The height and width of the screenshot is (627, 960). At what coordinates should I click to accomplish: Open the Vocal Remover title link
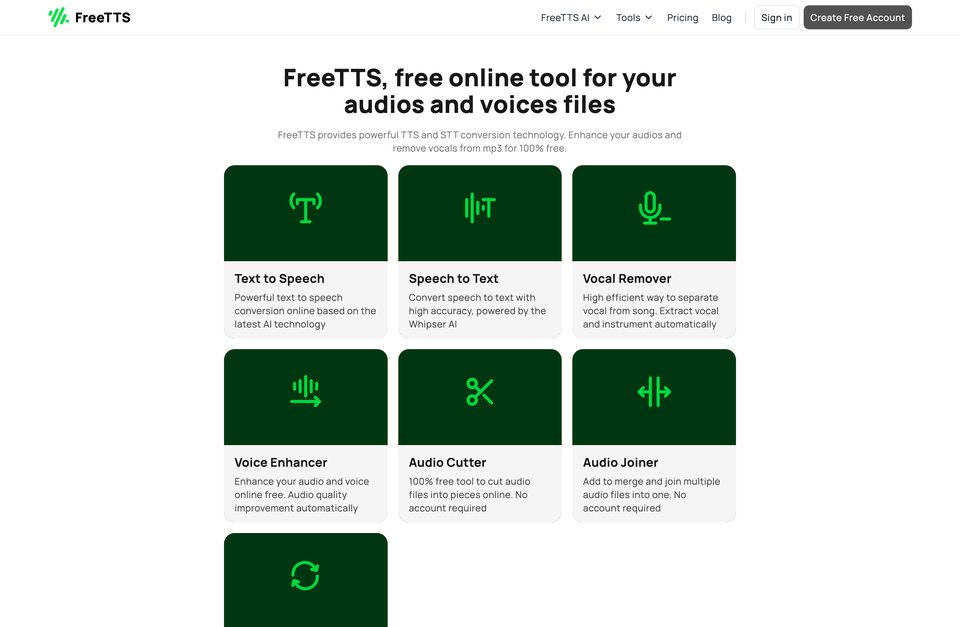[x=627, y=279]
